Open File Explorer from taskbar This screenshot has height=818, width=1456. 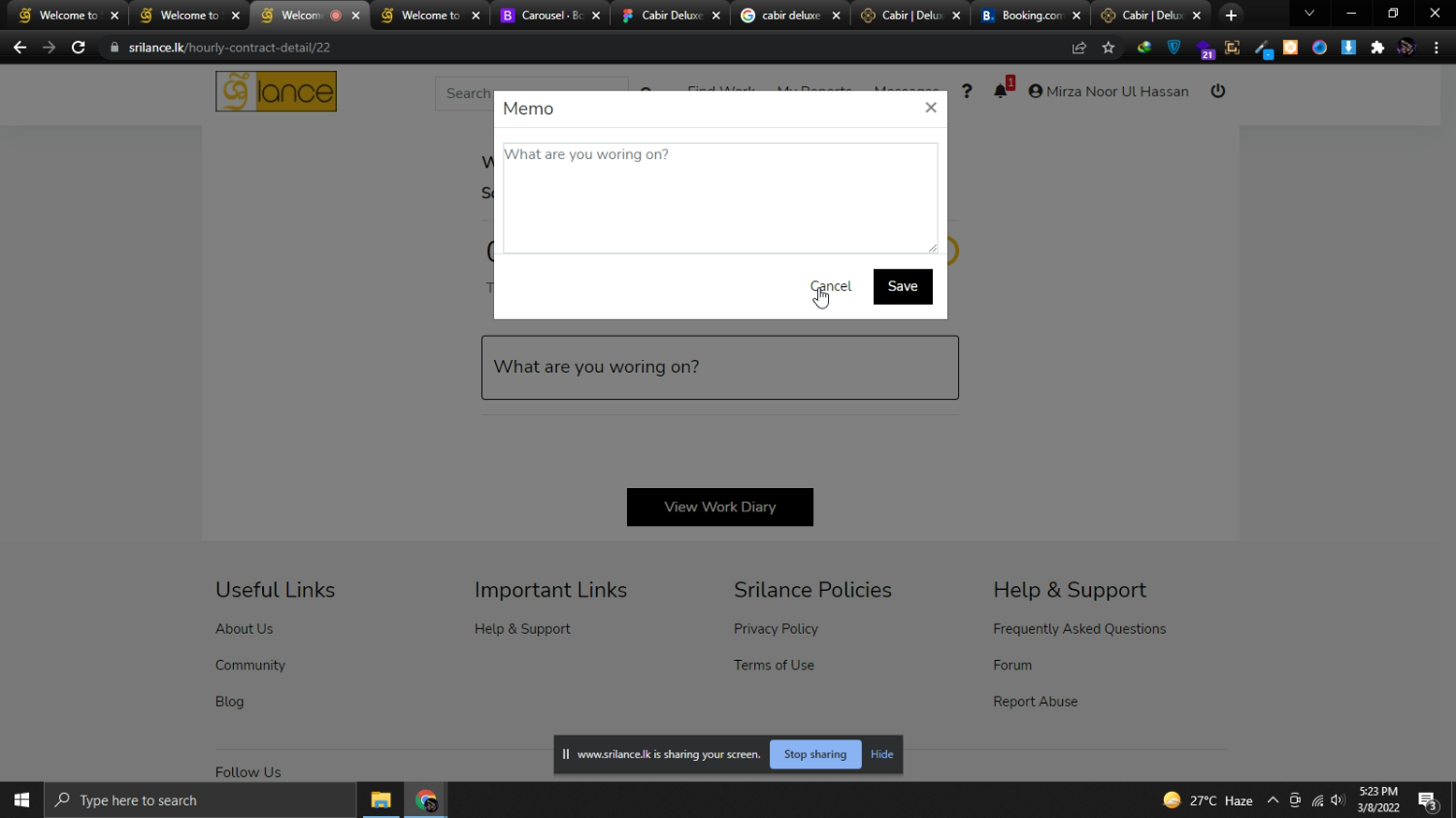[x=381, y=801]
